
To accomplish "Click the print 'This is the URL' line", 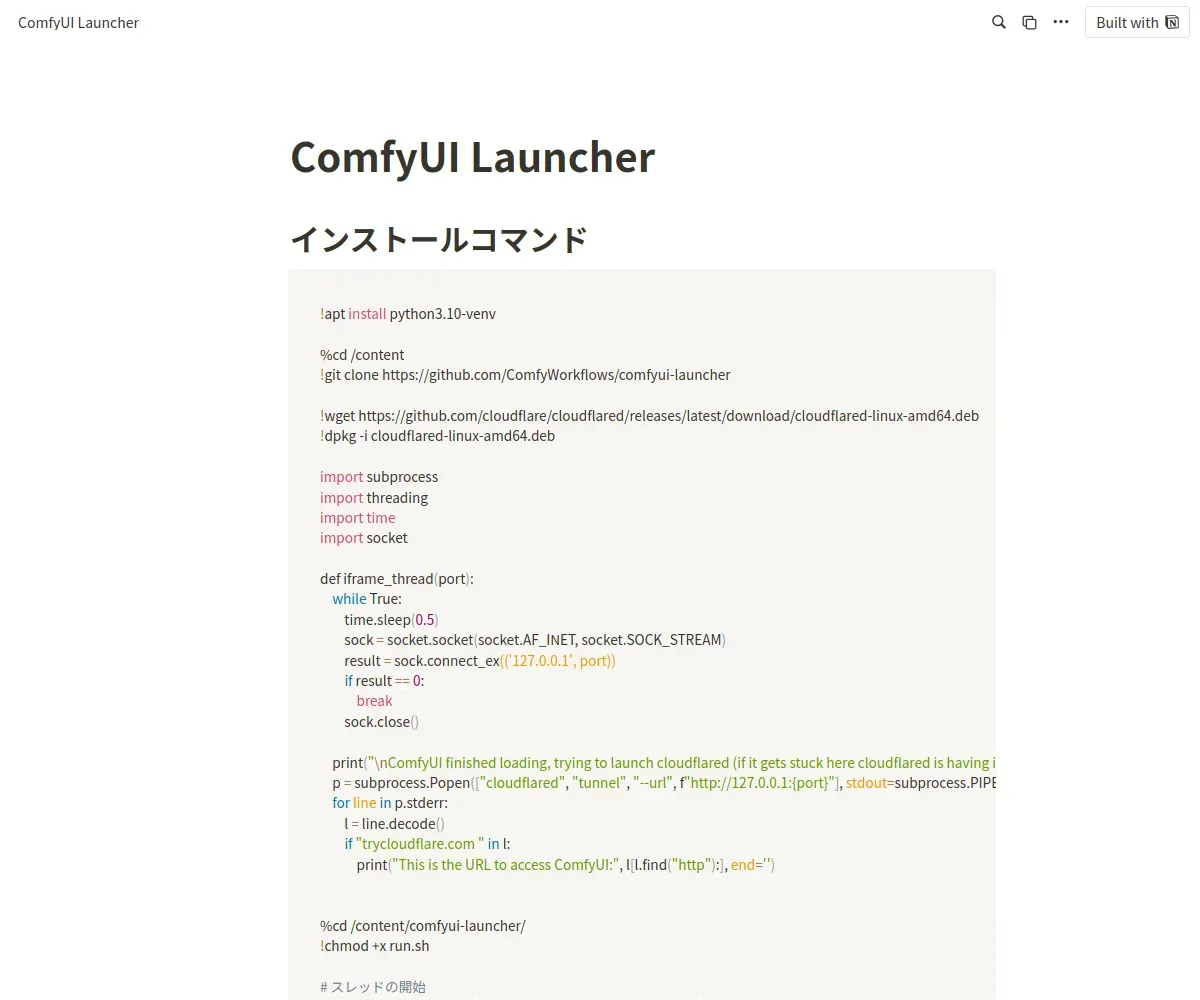I will click(x=566, y=865).
